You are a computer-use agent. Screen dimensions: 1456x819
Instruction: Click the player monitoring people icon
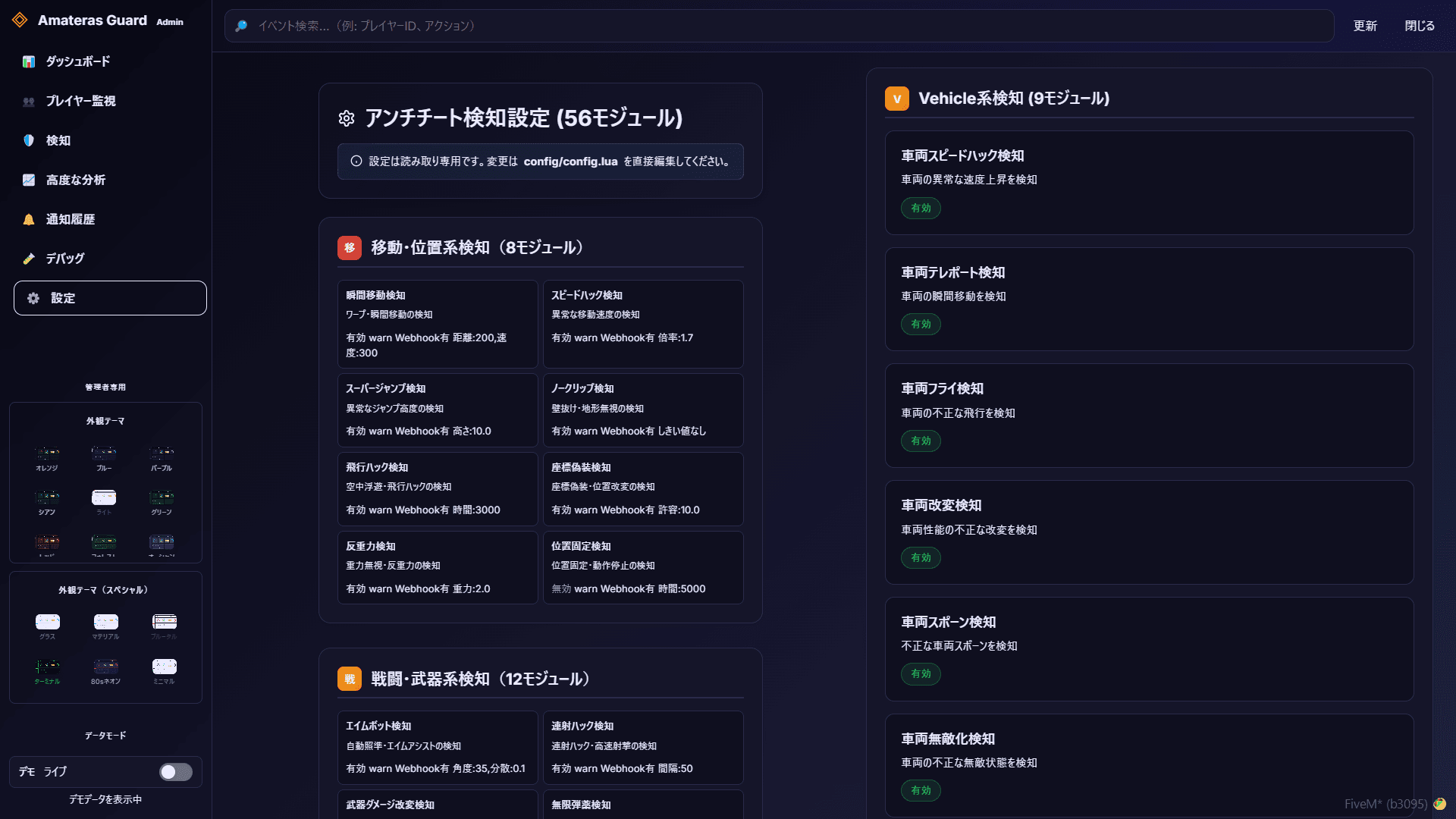(29, 101)
